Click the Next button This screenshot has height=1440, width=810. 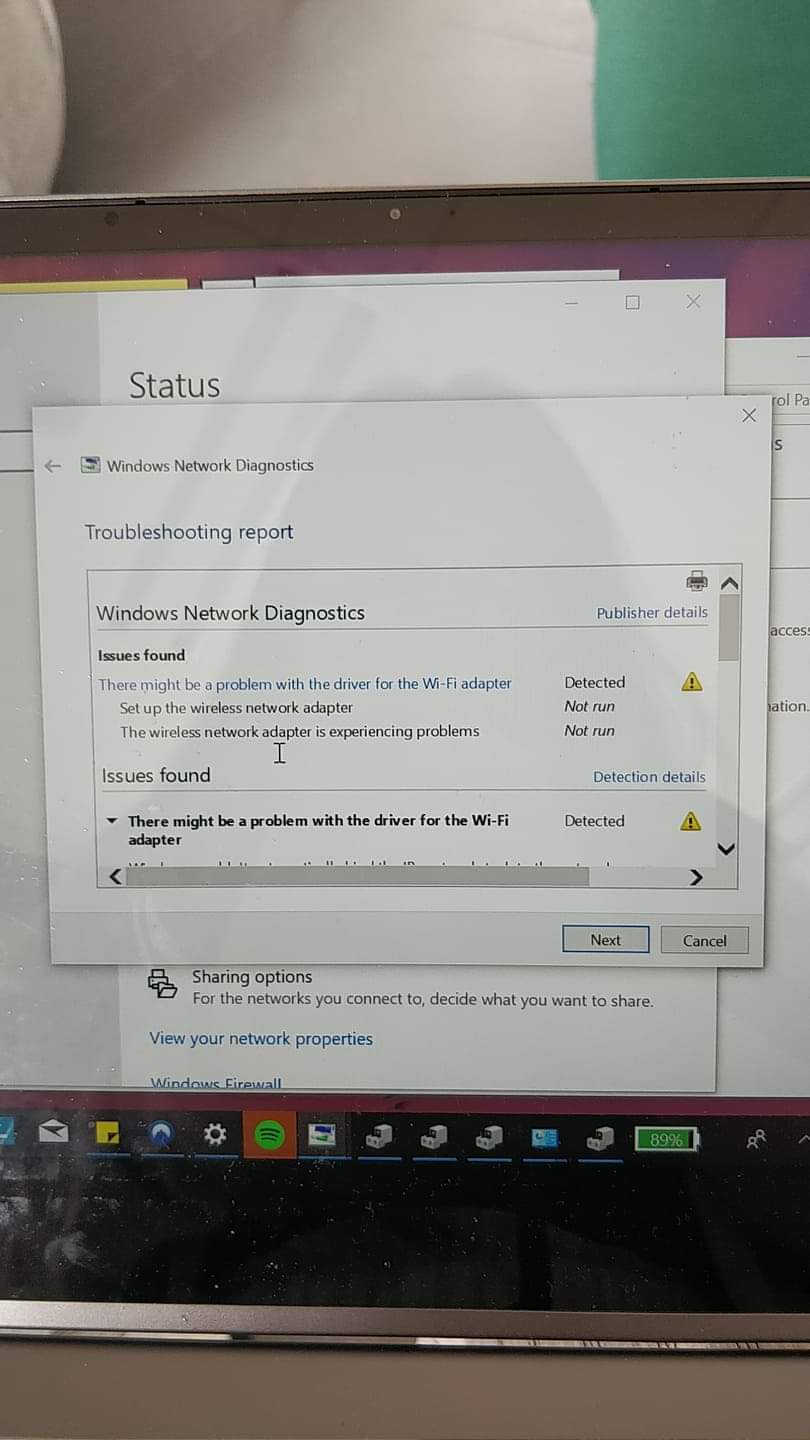pos(606,940)
